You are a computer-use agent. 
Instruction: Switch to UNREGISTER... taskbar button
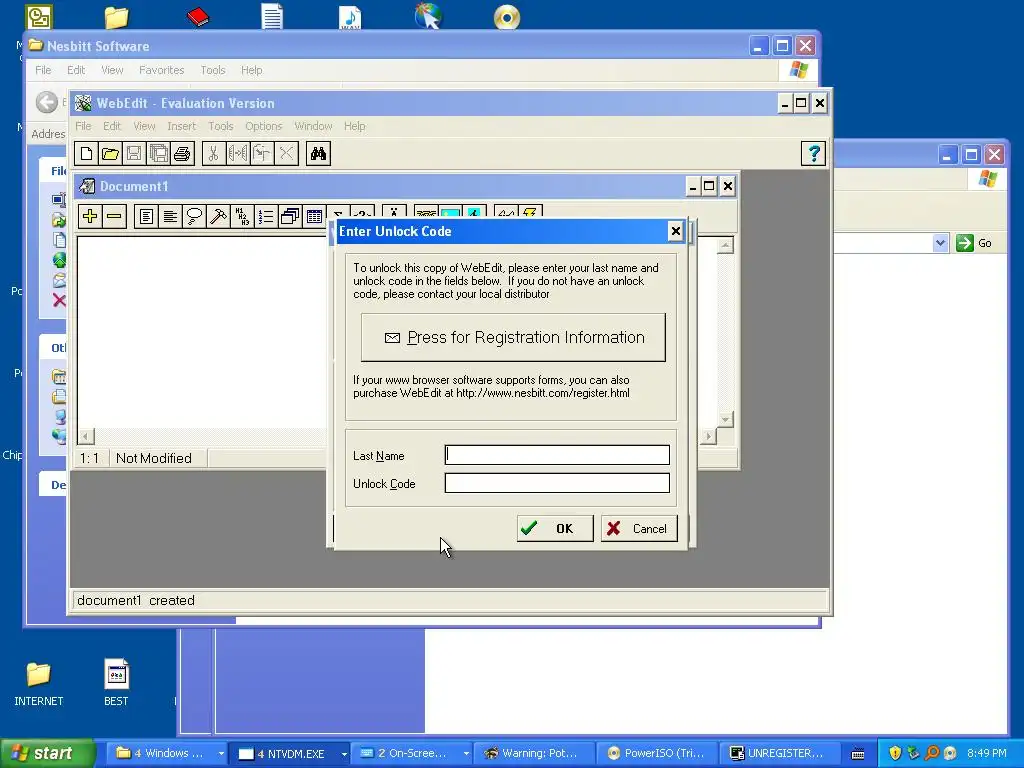pyautogui.click(x=779, y=754)
